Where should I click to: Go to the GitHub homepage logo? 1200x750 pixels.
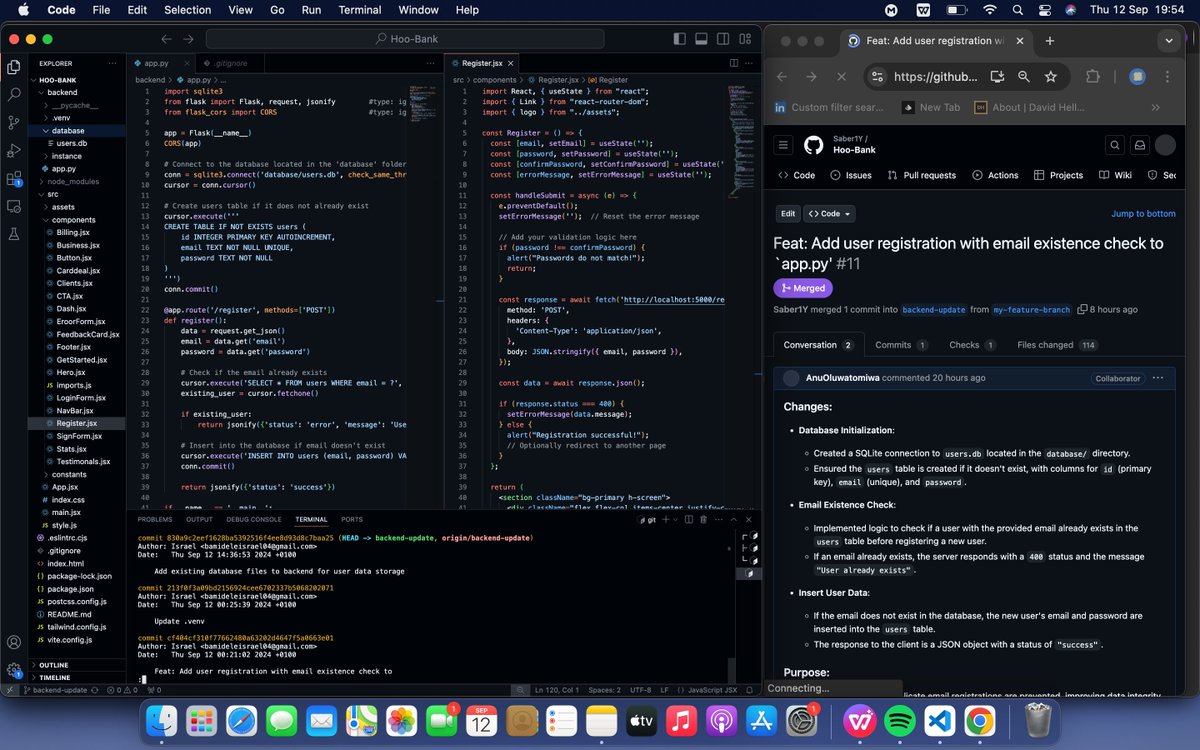coord(813,145)
